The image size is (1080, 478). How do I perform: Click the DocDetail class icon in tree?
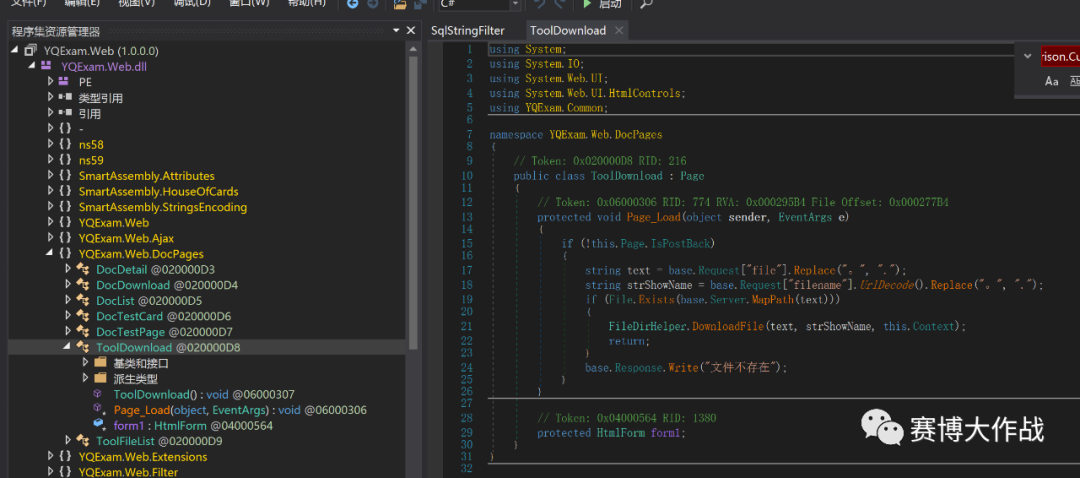pyautogui.click(x=84, y=270)
